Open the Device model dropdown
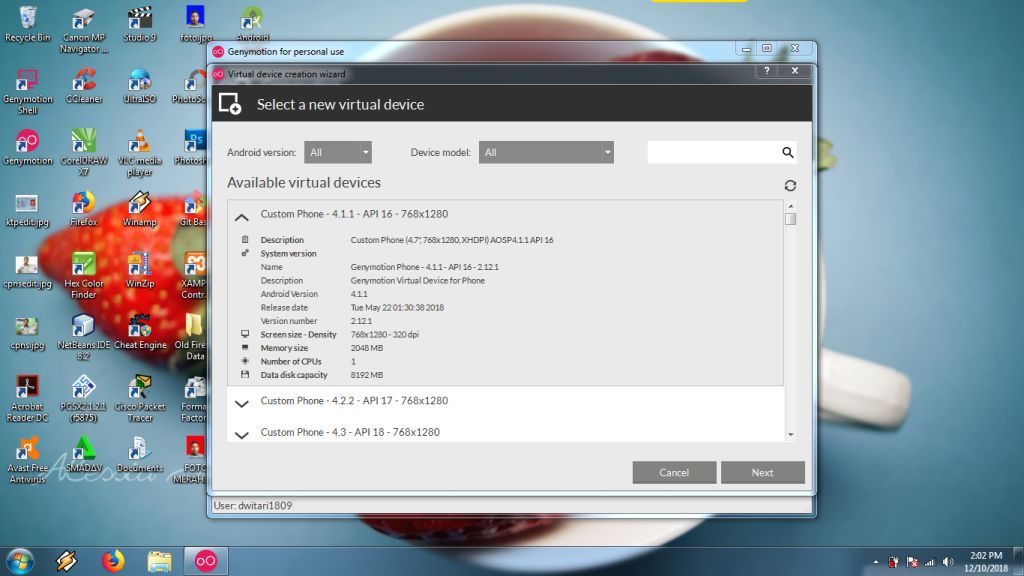 [x=546, y=153]
